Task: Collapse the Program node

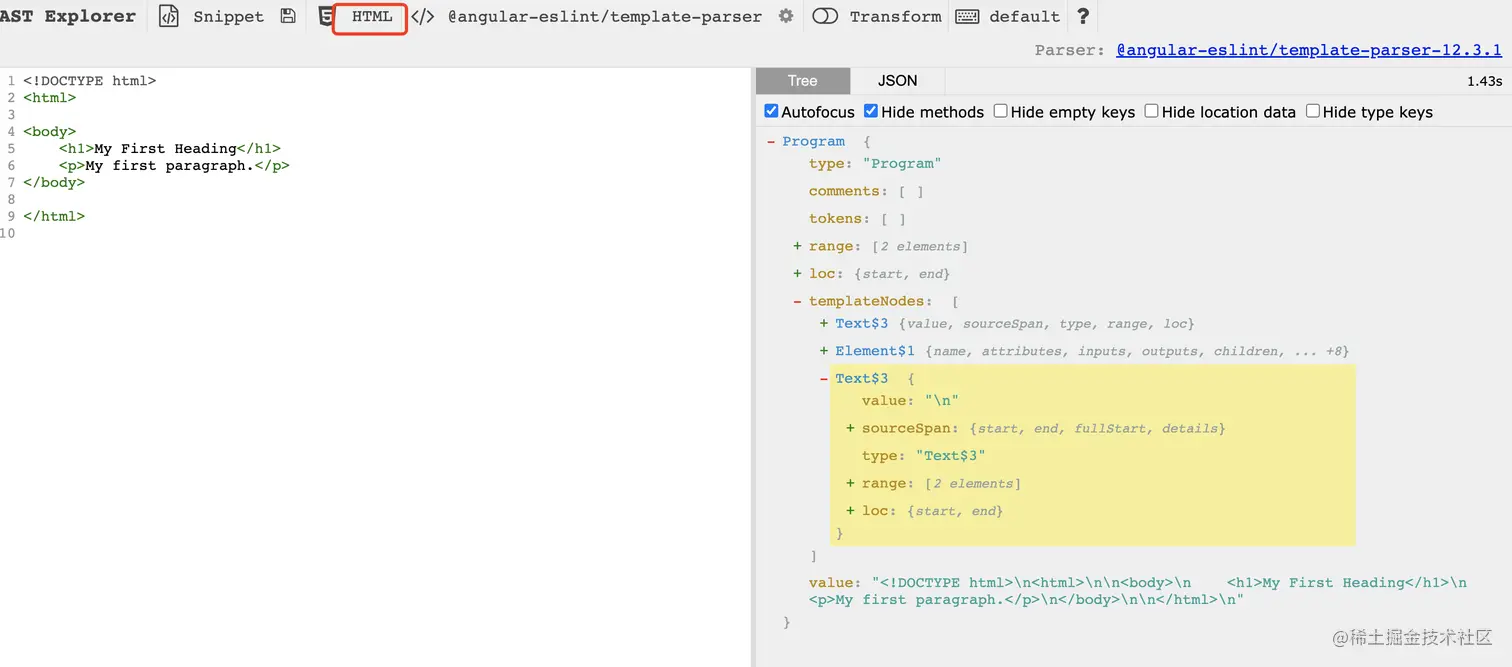Action: click(771, 142)
